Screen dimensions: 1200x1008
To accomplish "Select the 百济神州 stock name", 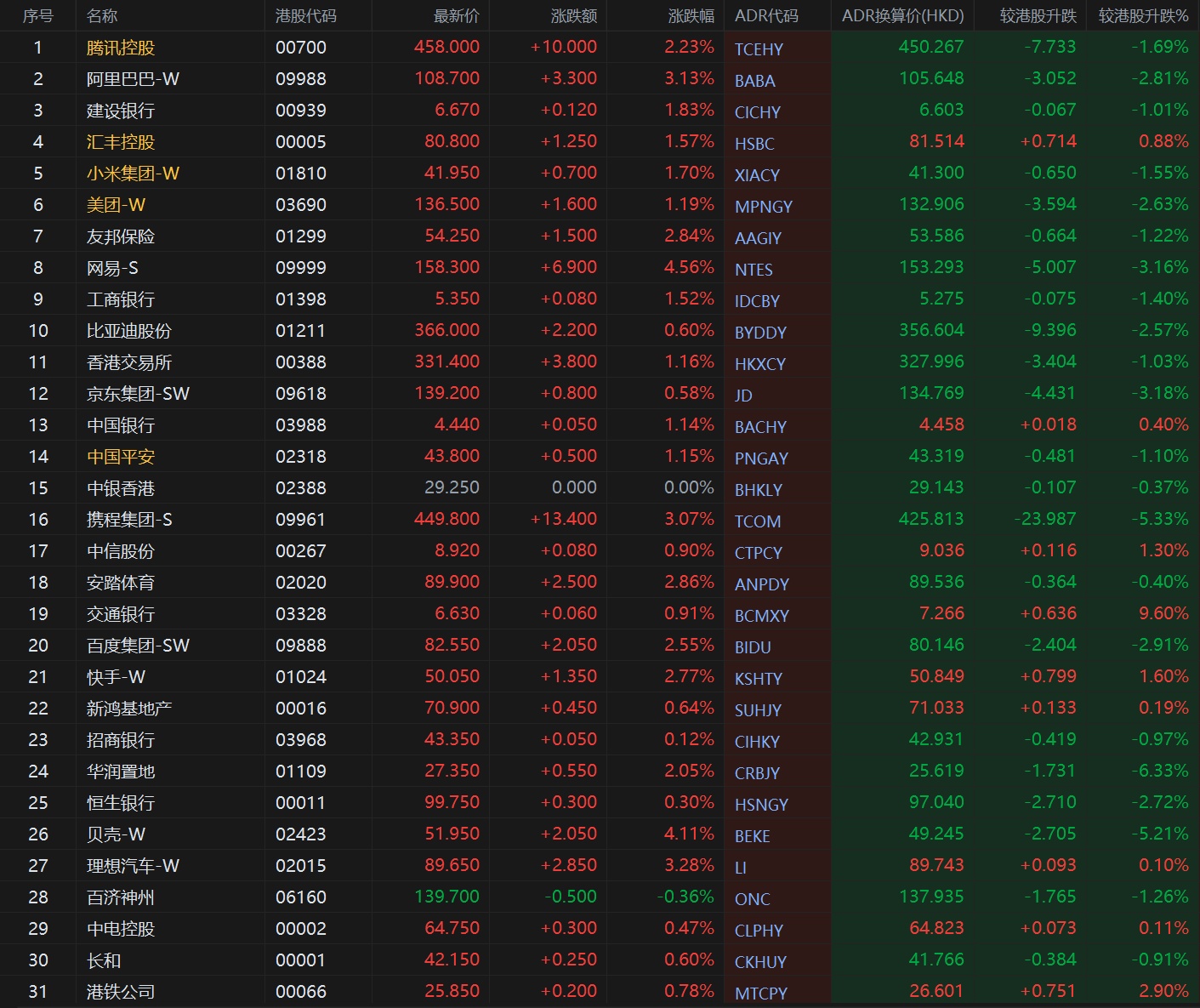I will pyautogui.click(x=121, y=897).
